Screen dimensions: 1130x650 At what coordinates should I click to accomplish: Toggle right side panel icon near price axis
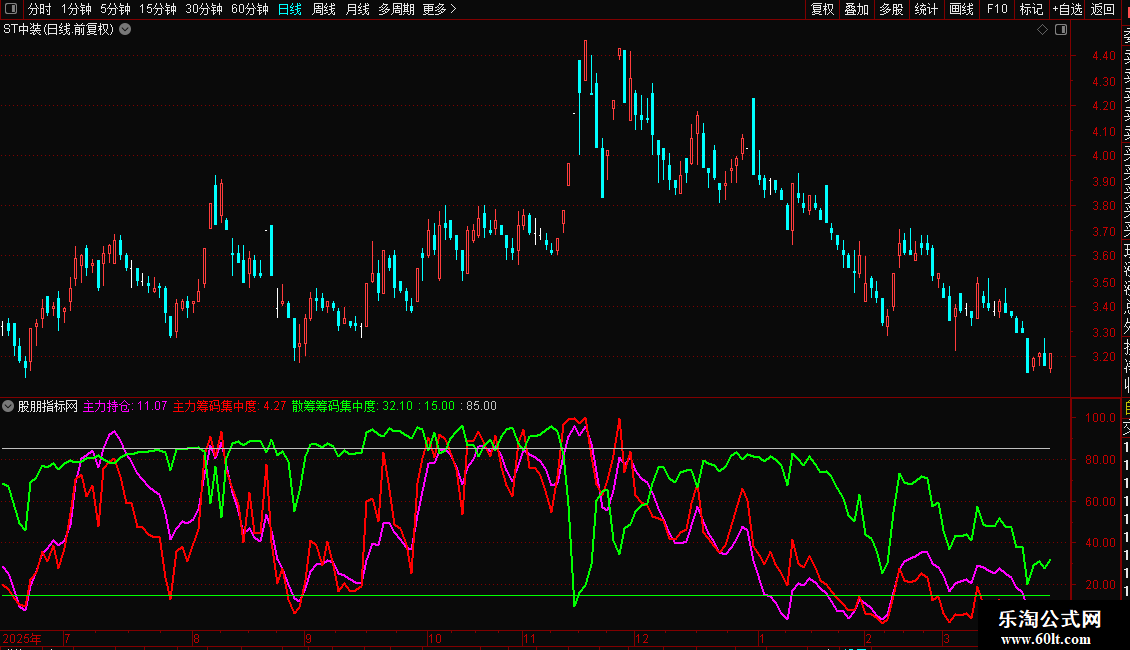pos(1061,30)
